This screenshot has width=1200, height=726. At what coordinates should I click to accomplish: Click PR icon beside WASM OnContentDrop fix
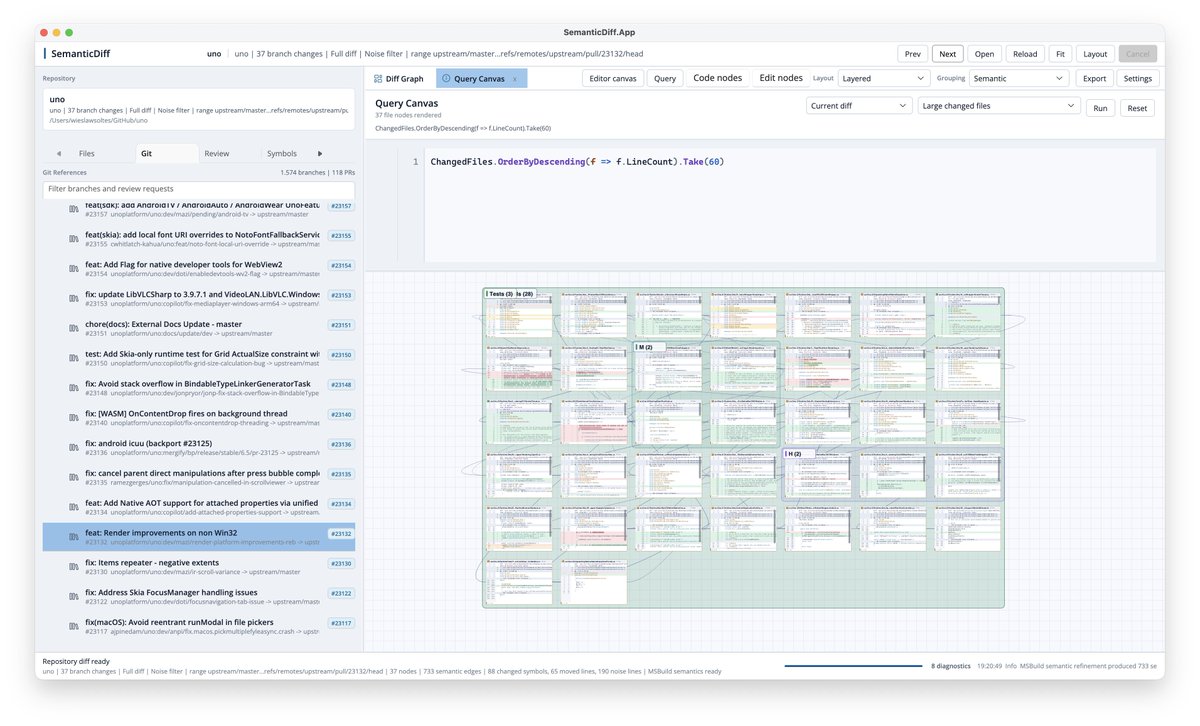click(73, 418)
